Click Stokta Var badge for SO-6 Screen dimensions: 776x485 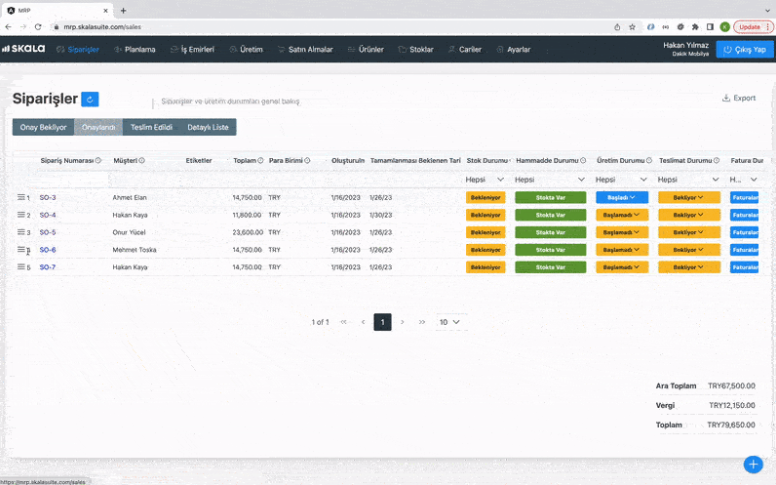[550, 250]
